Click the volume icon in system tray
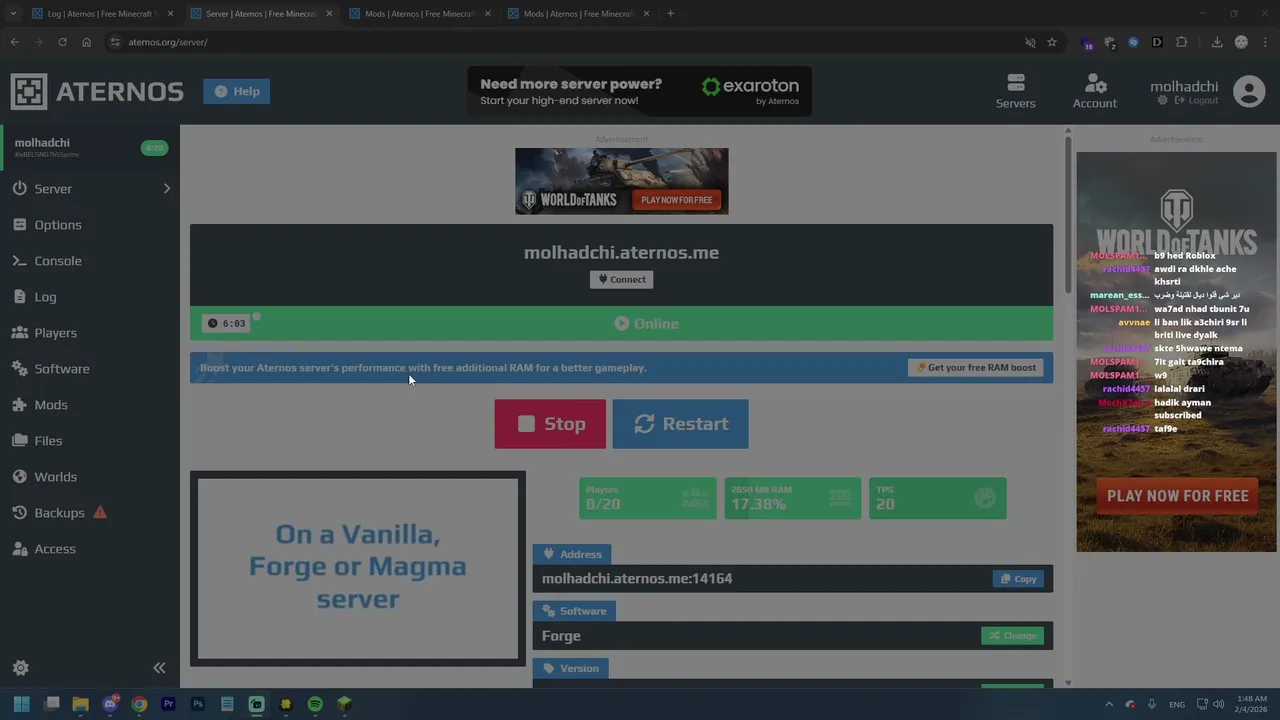This screenshot has height=720, width=1280. 1219,704
